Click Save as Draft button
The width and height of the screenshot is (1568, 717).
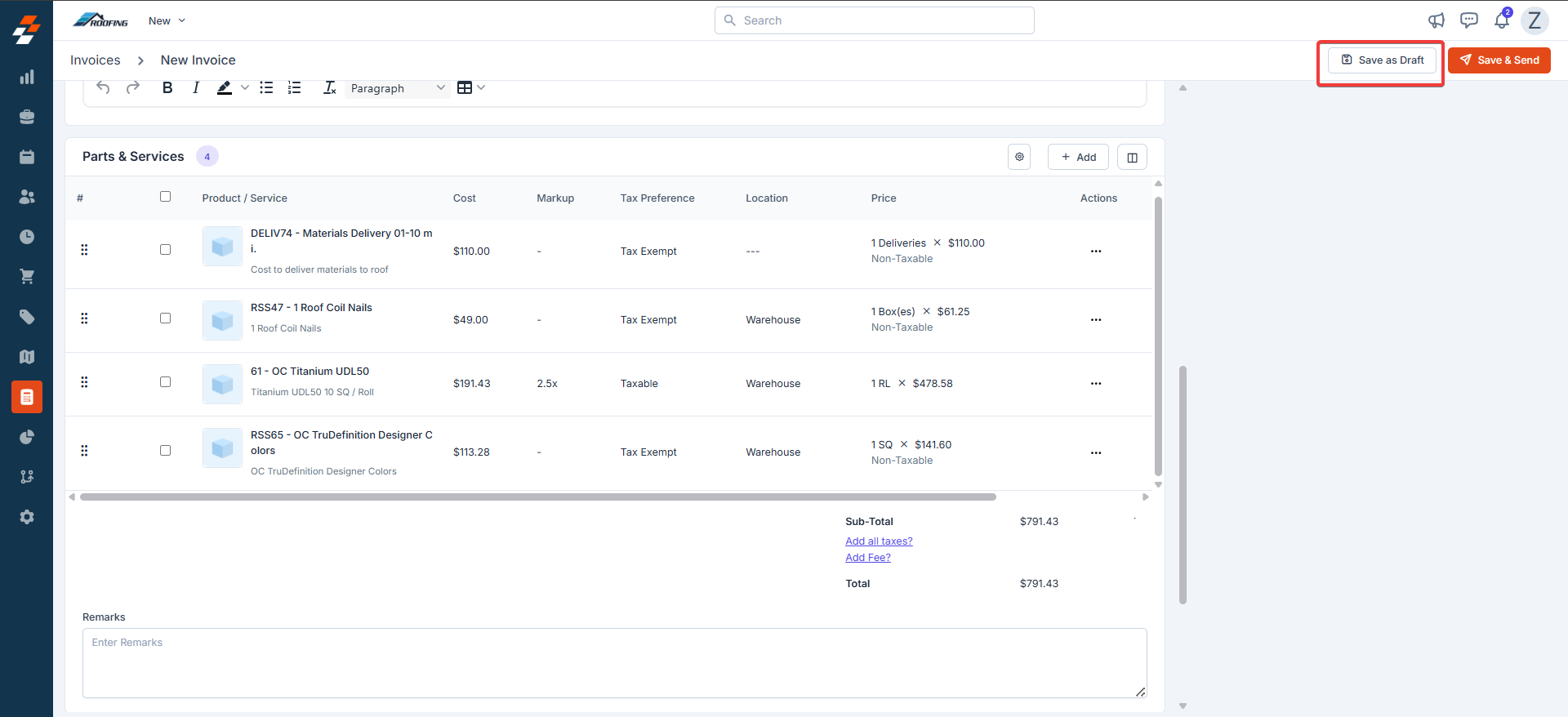[1382, 60]
